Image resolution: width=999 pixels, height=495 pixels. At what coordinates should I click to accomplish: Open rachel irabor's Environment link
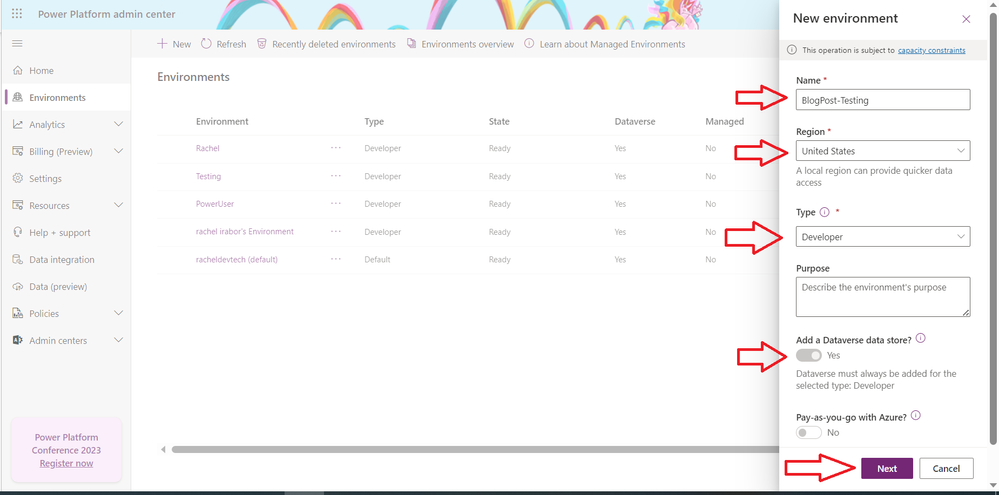click(x=245, y=231)
